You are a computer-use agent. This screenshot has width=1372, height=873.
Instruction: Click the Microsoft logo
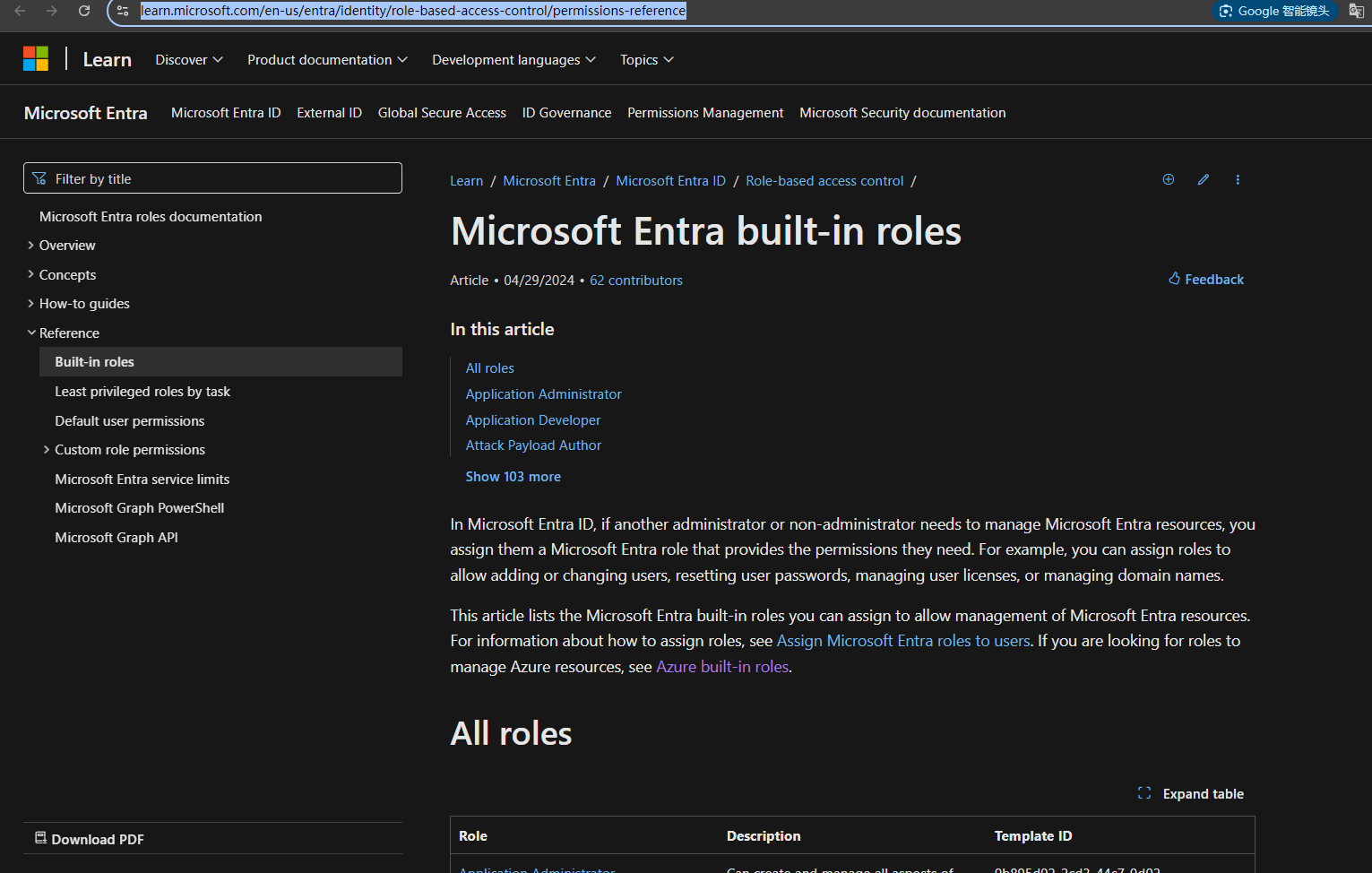coord(36,59)
